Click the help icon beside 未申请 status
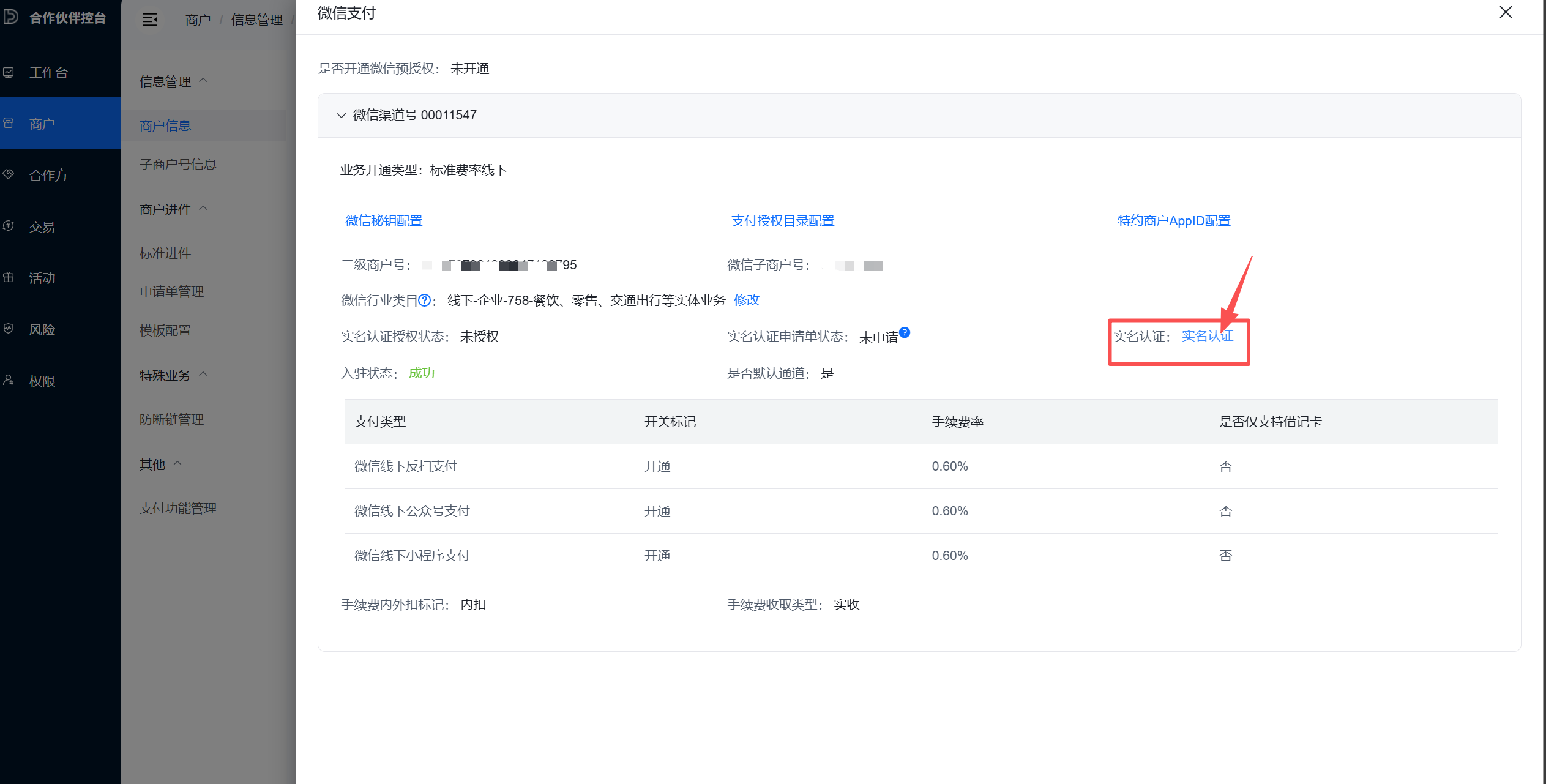 (x=905, y=332)
